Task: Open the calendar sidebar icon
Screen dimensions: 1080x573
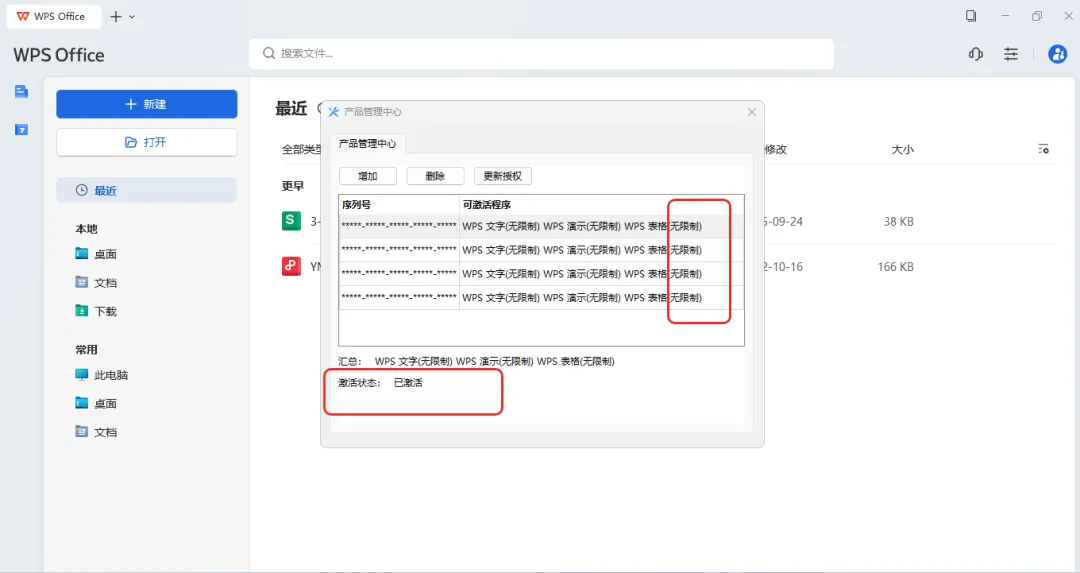Action: pos(21,129)
